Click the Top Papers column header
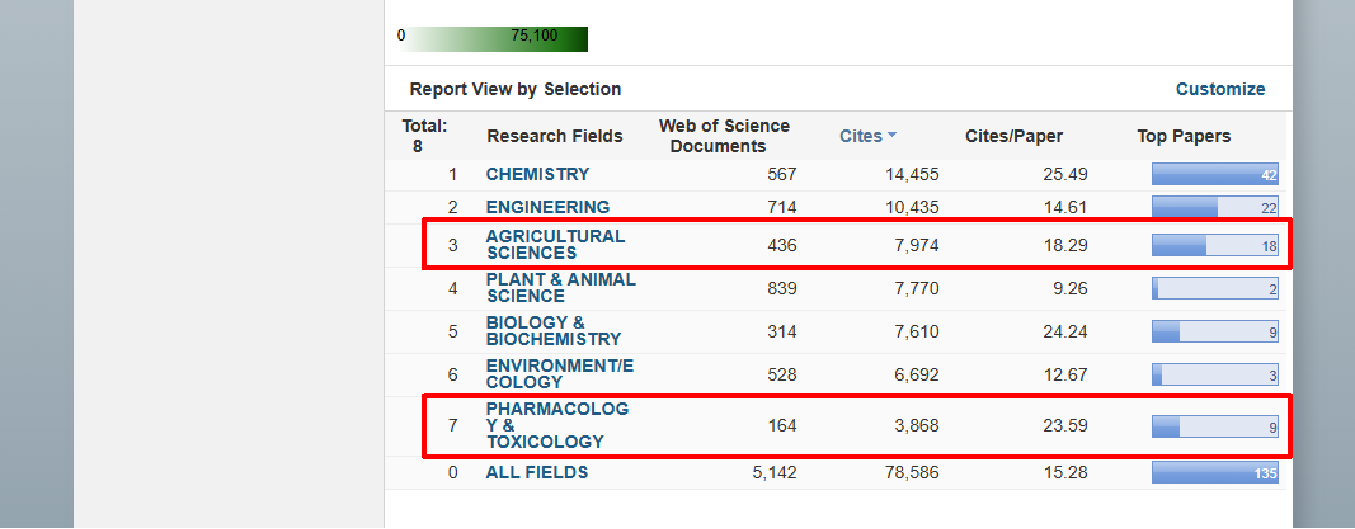 (1183, 136)
